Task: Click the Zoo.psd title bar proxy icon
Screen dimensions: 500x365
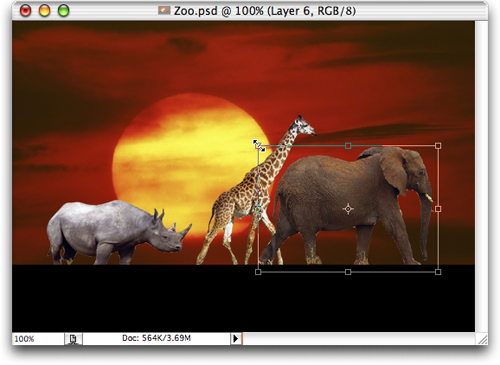Action: pos(164,11)
